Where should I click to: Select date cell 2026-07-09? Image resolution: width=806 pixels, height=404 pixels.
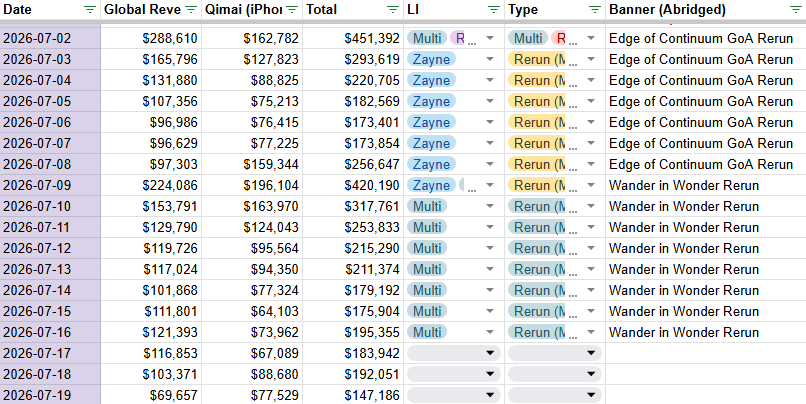coord(50,186)
